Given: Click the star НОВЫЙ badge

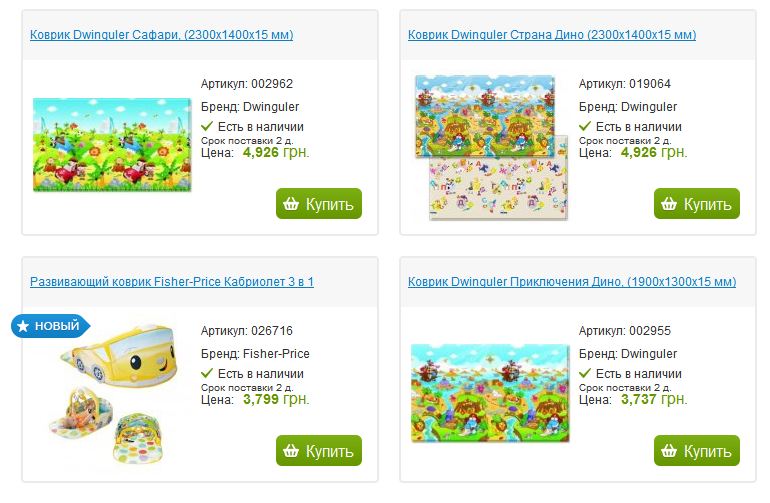Looking at the screenshot, I should [51, 326].
